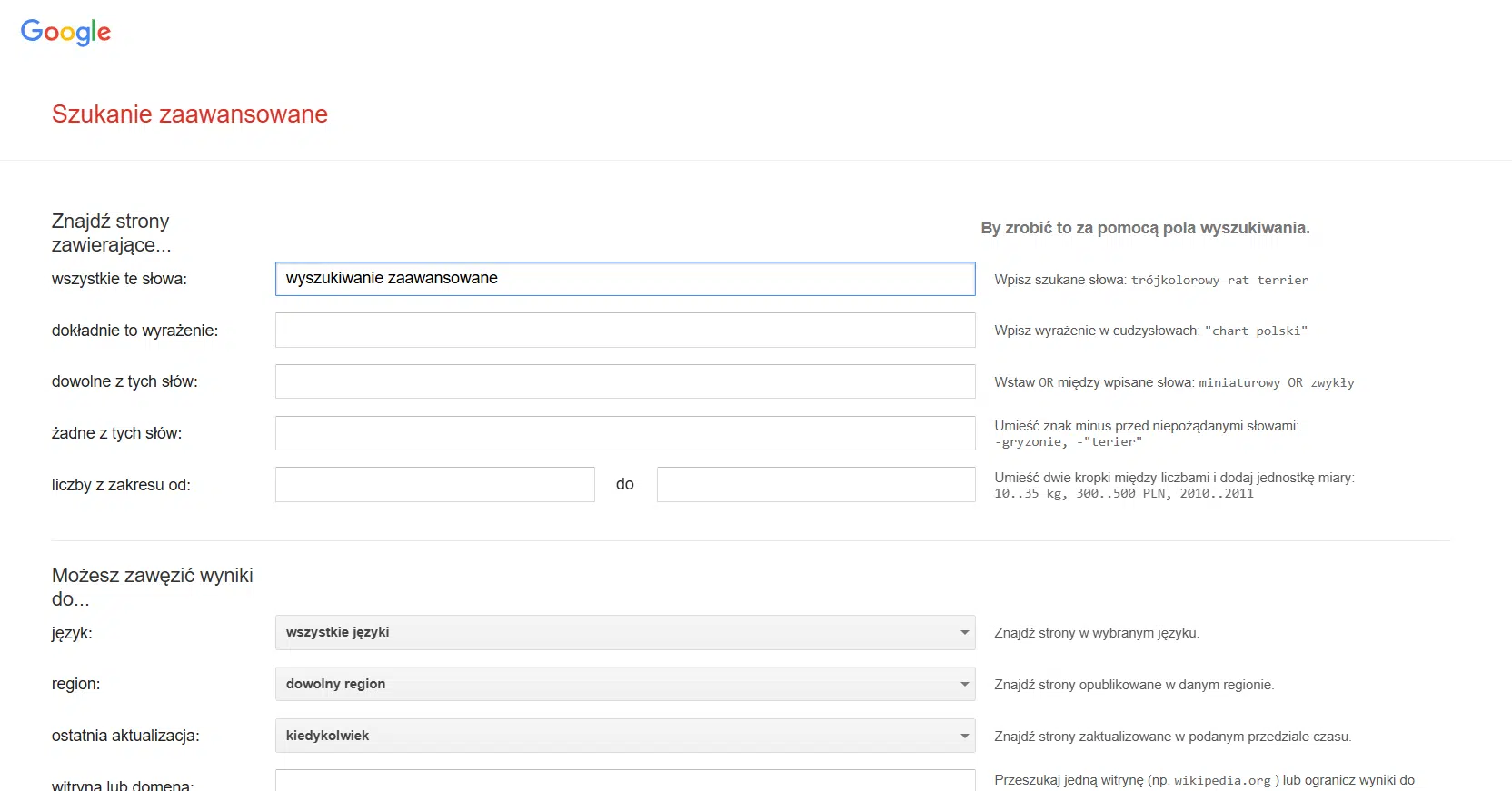The width and height of the screenshot is (1512, 791).
Task: Click the 'liczby z zakresu od' starting field
Action: 435,484
